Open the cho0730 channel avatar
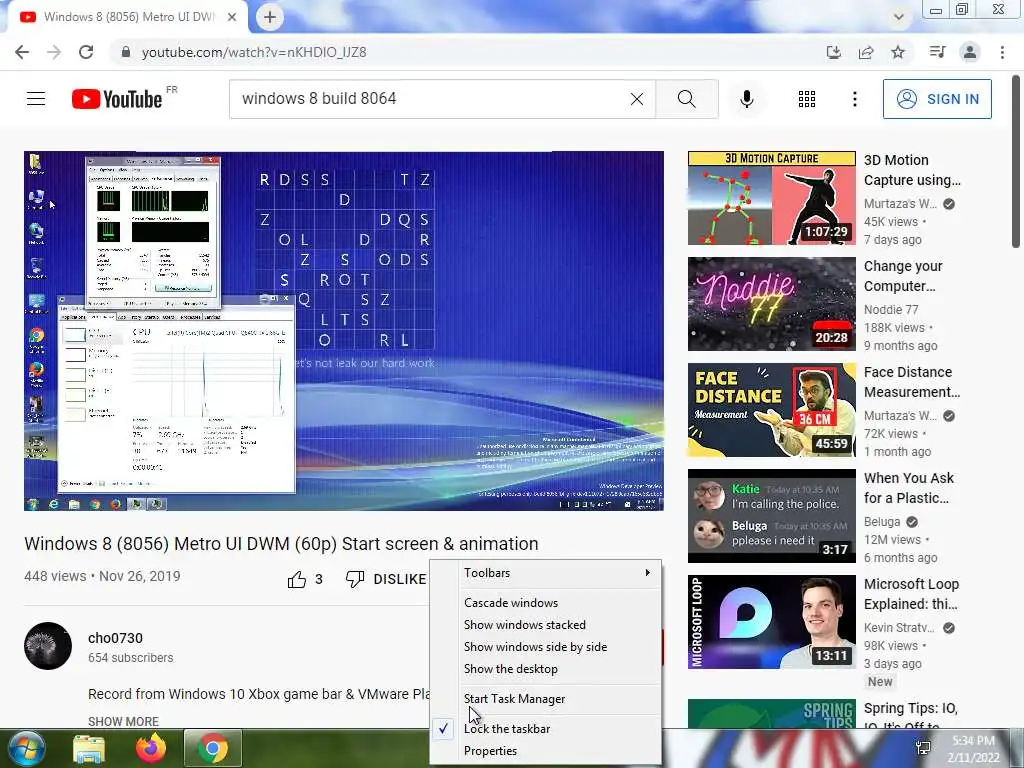 (48, 646)
